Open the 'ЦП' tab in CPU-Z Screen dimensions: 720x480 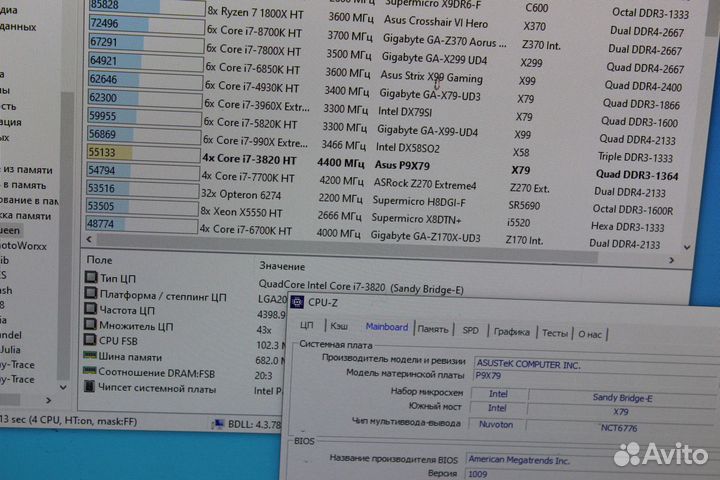click(306, 325)
